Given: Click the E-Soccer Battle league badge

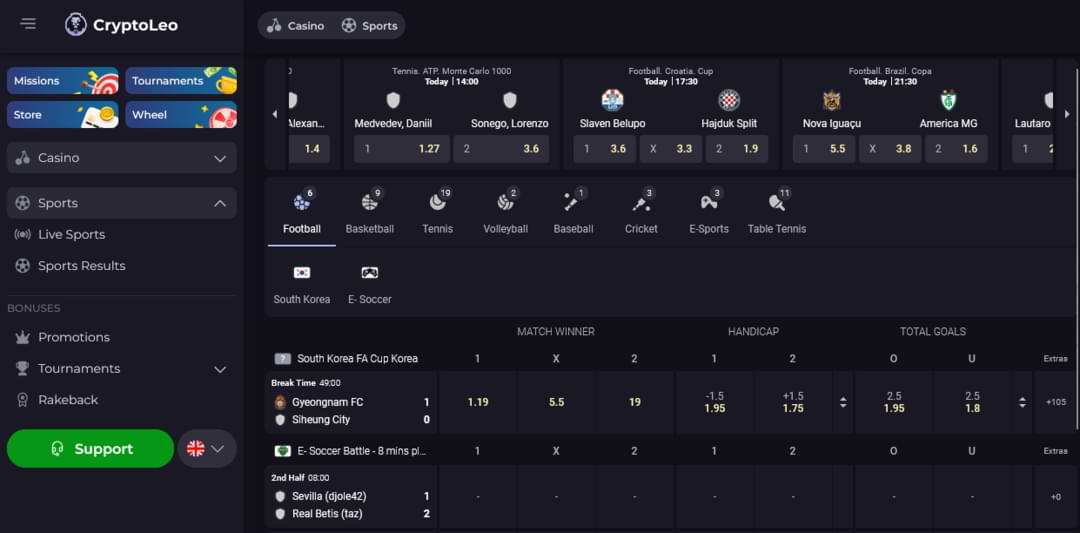Looking at the screenshot, I should (282, 451).
